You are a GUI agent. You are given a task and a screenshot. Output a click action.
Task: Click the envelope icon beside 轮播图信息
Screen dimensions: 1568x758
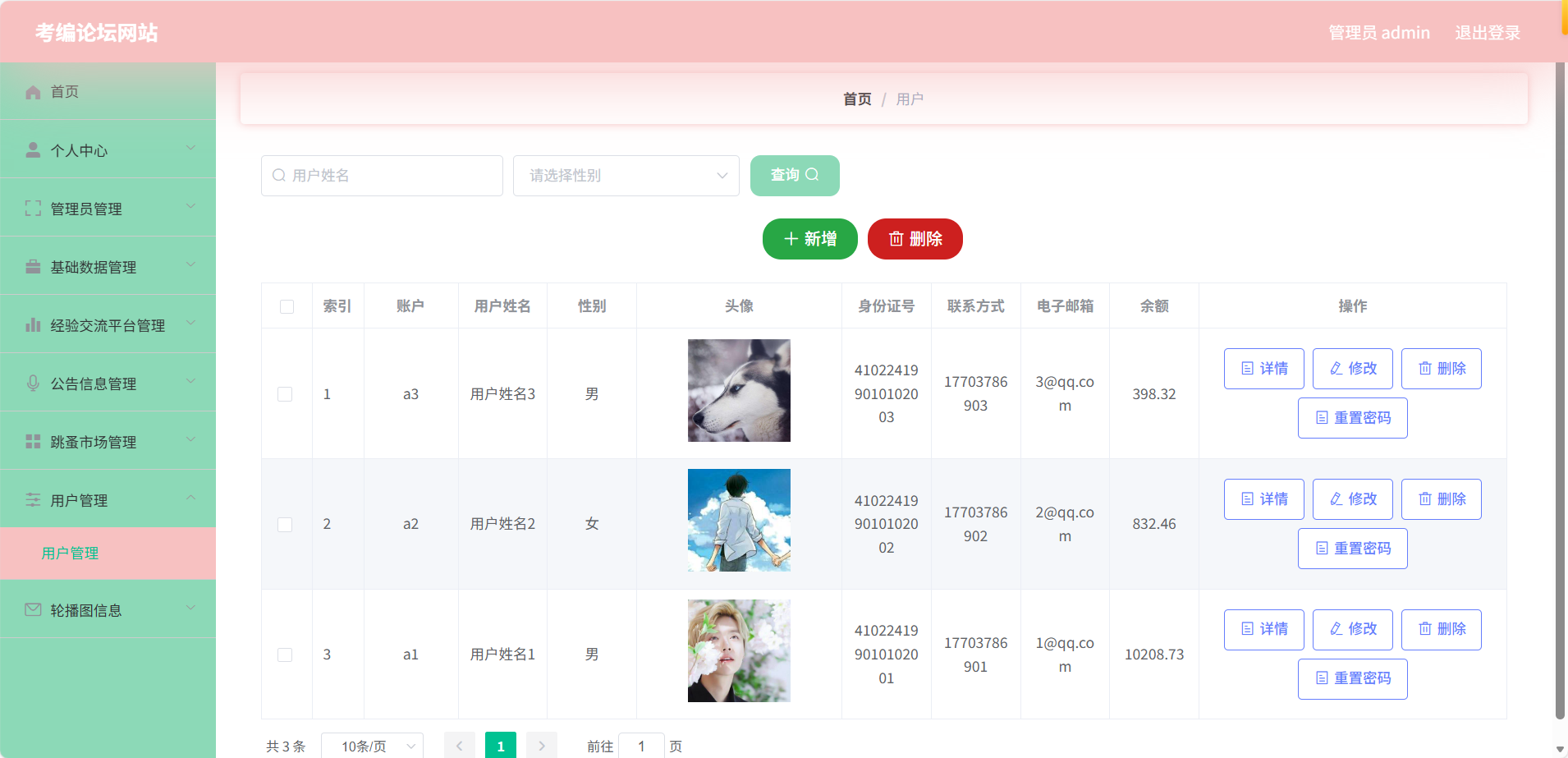tap(33, 610)
